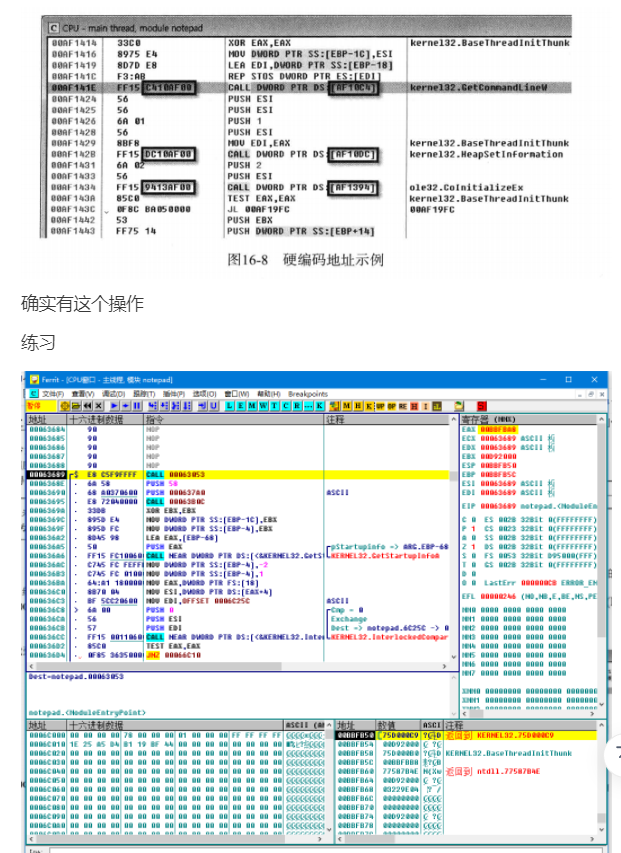Click the red S toolbar icon

point(481,405)
